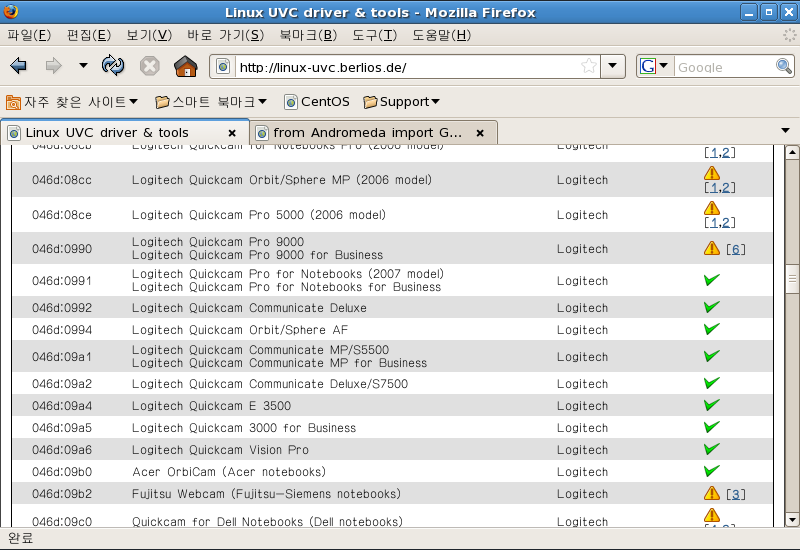Select text Logitech Quickcam Vision Pro
Screen dimensions: 800x550
(220, 450)
